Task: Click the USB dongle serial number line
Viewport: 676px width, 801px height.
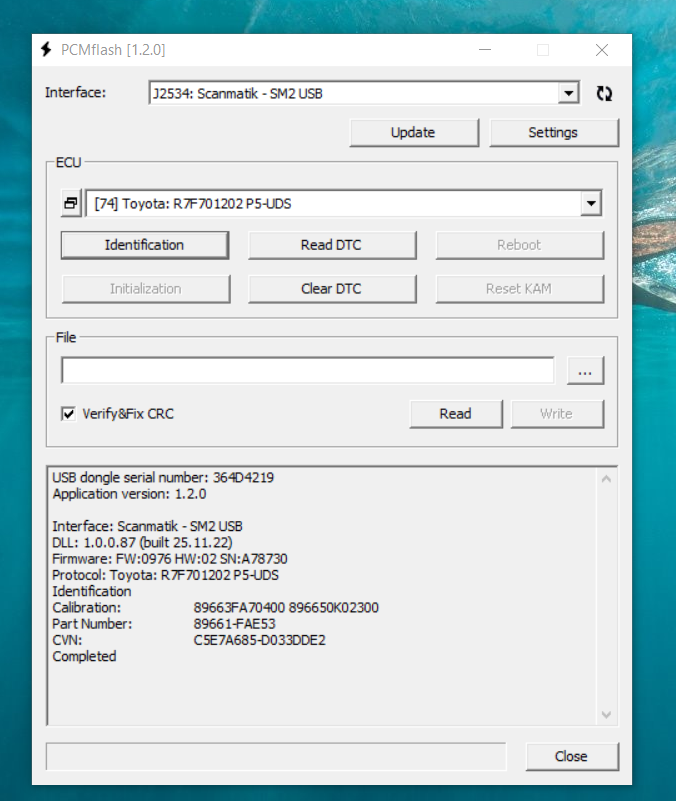Action: pos(163,478)
